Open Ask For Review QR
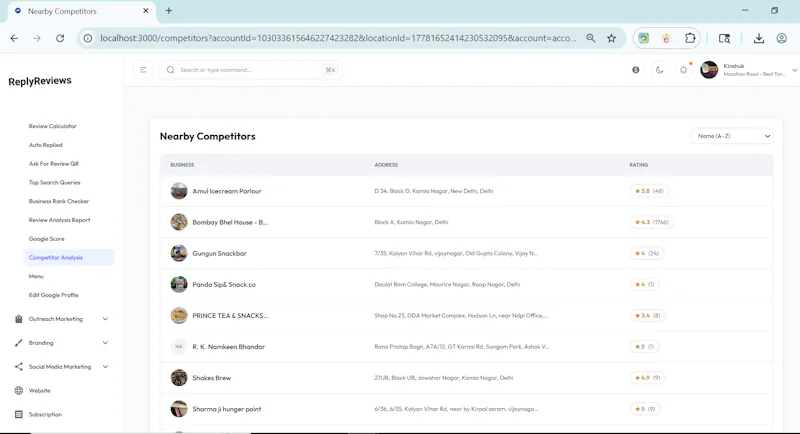Viewport: 800px width, 434px height. point(54,164)
